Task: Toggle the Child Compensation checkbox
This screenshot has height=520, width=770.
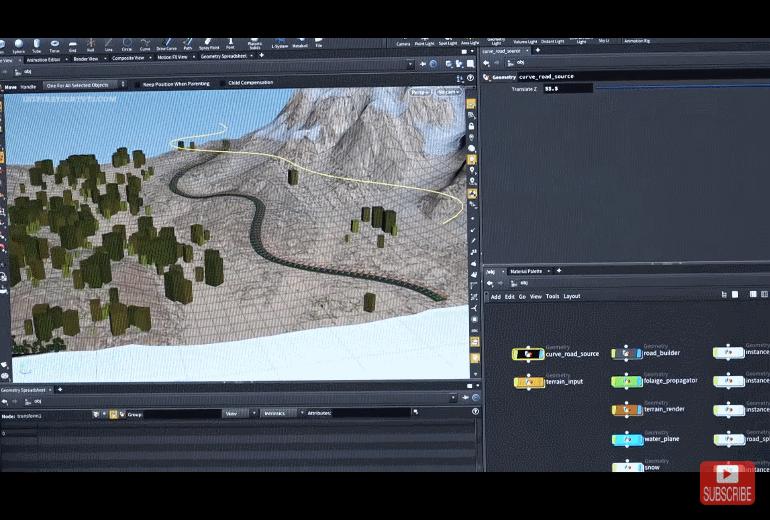Action: coord(223,84)
